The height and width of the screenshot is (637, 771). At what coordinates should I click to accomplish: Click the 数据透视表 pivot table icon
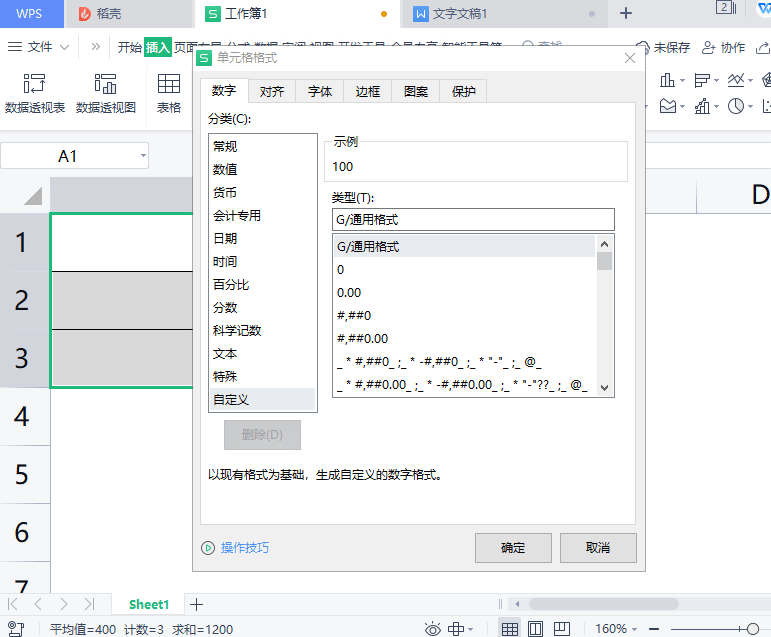pos(35,84)
